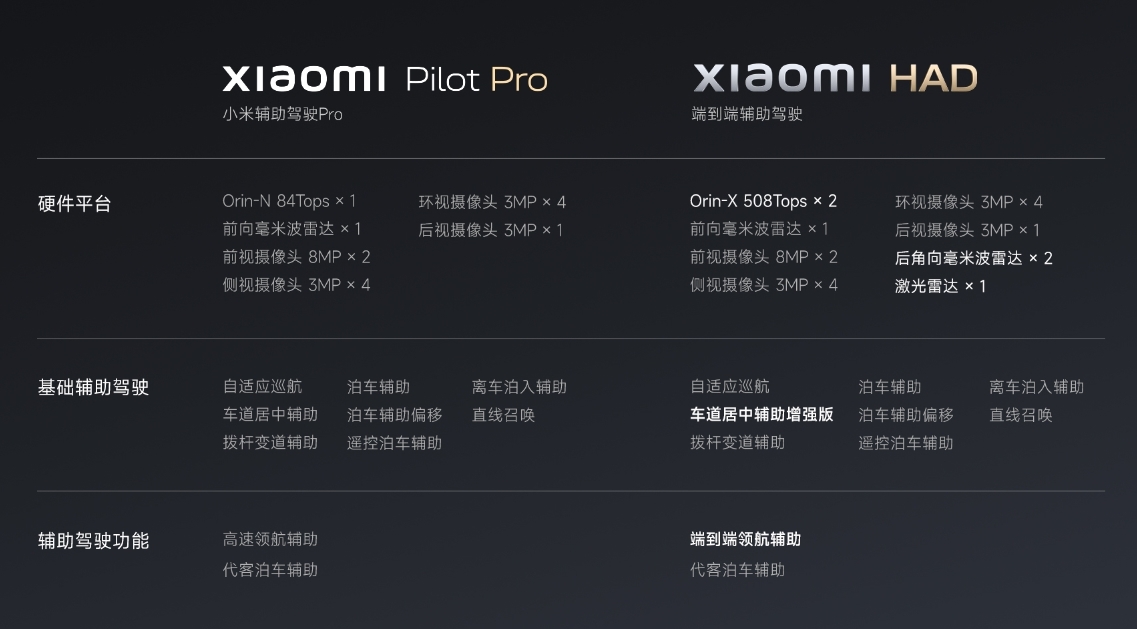Select 遥控泊车辅助 under Pilot Pro
This screenshot has height=629, width=1137.
click(x=394, y=443)
